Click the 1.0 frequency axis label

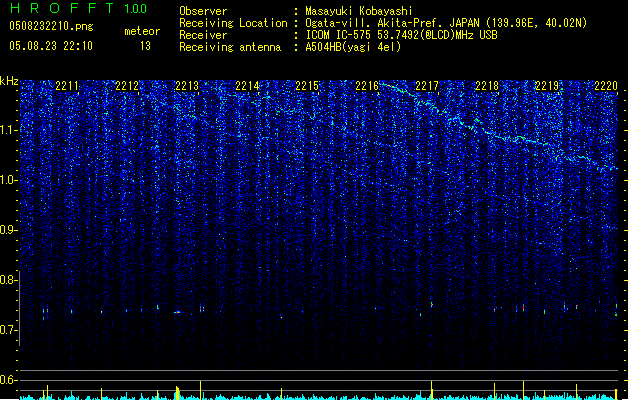(x=9, y=180)
